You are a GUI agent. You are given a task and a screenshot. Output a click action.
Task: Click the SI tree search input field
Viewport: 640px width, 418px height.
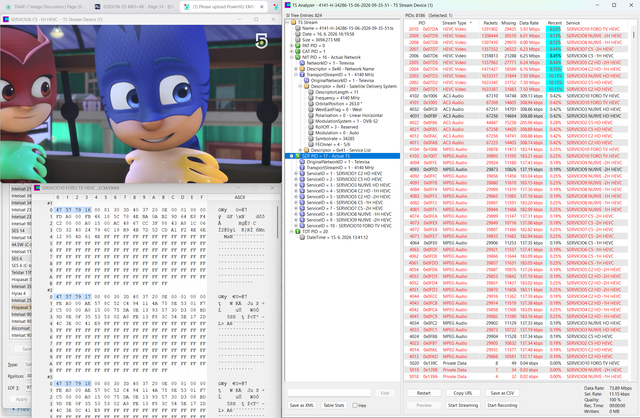[x=329, y=393]
